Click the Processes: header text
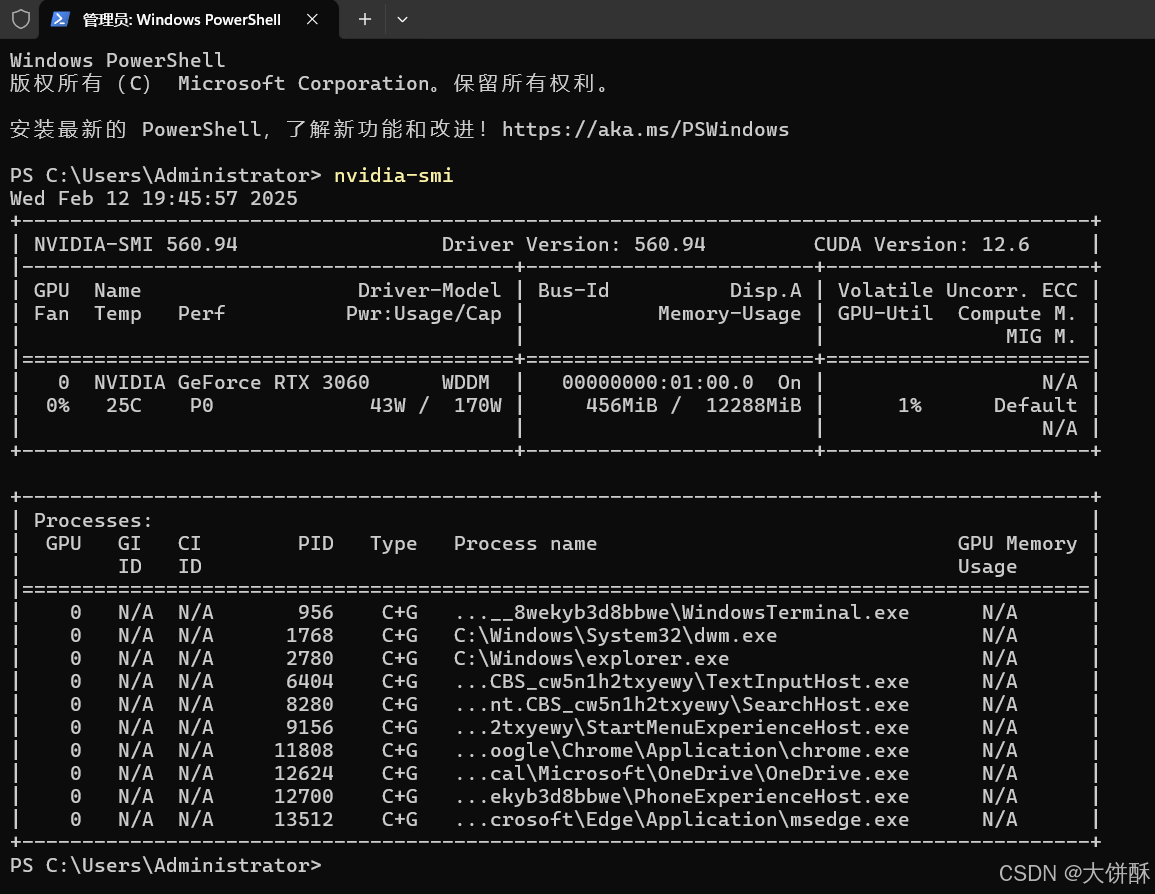This screenshot has height=894, width=1155. pos(93,521)
